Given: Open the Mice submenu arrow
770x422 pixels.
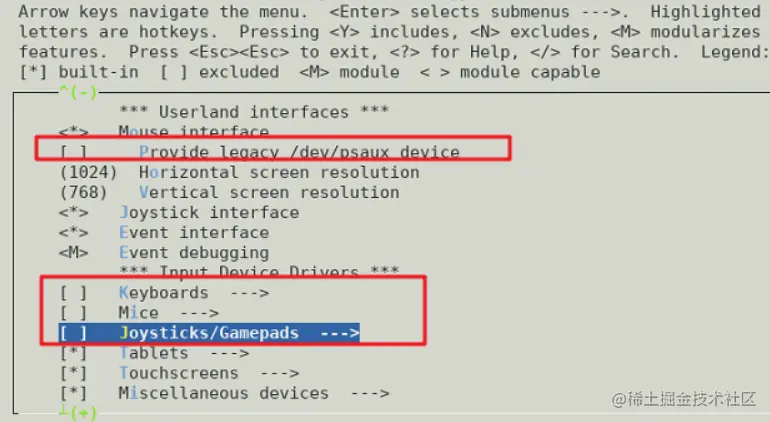Looking at the screenshot, I should [x=199, y=313].
